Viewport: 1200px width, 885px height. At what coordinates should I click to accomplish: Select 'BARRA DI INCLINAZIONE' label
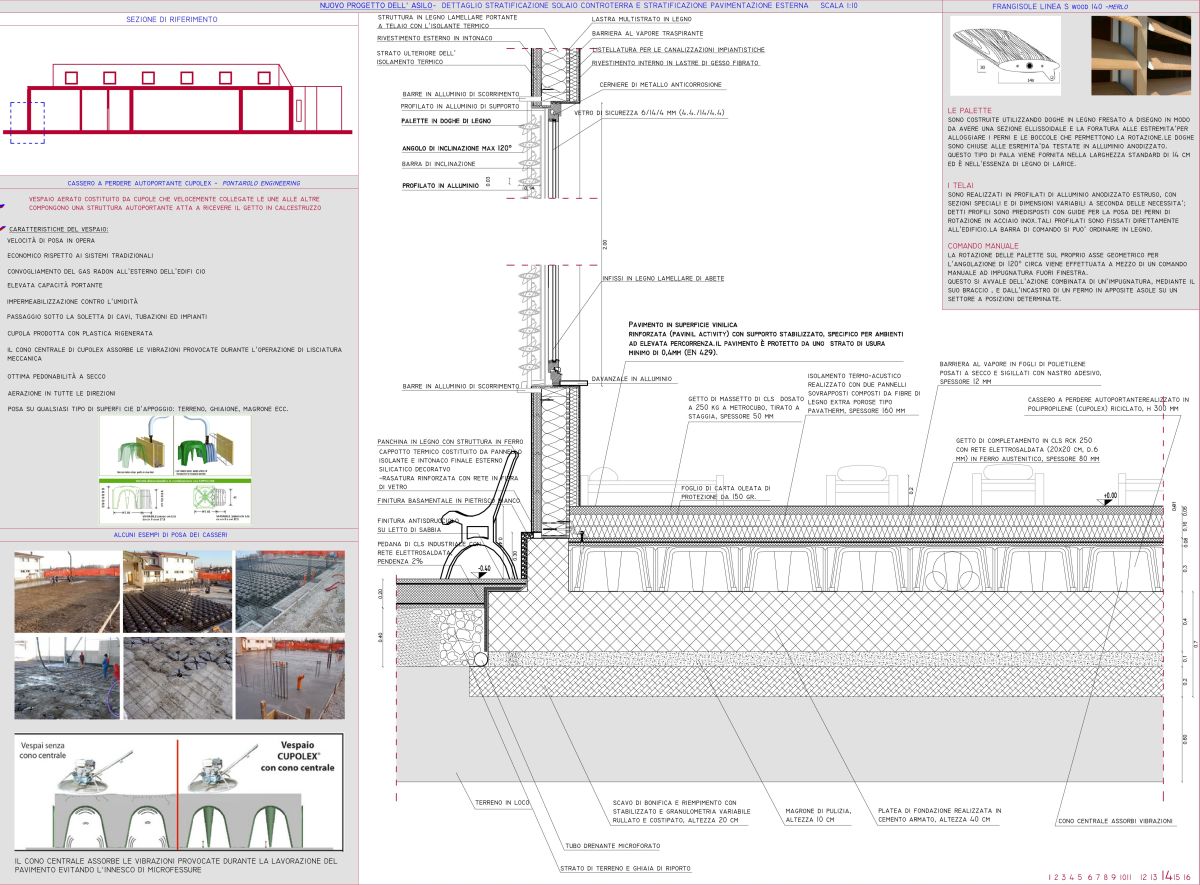tap(439, 163)
